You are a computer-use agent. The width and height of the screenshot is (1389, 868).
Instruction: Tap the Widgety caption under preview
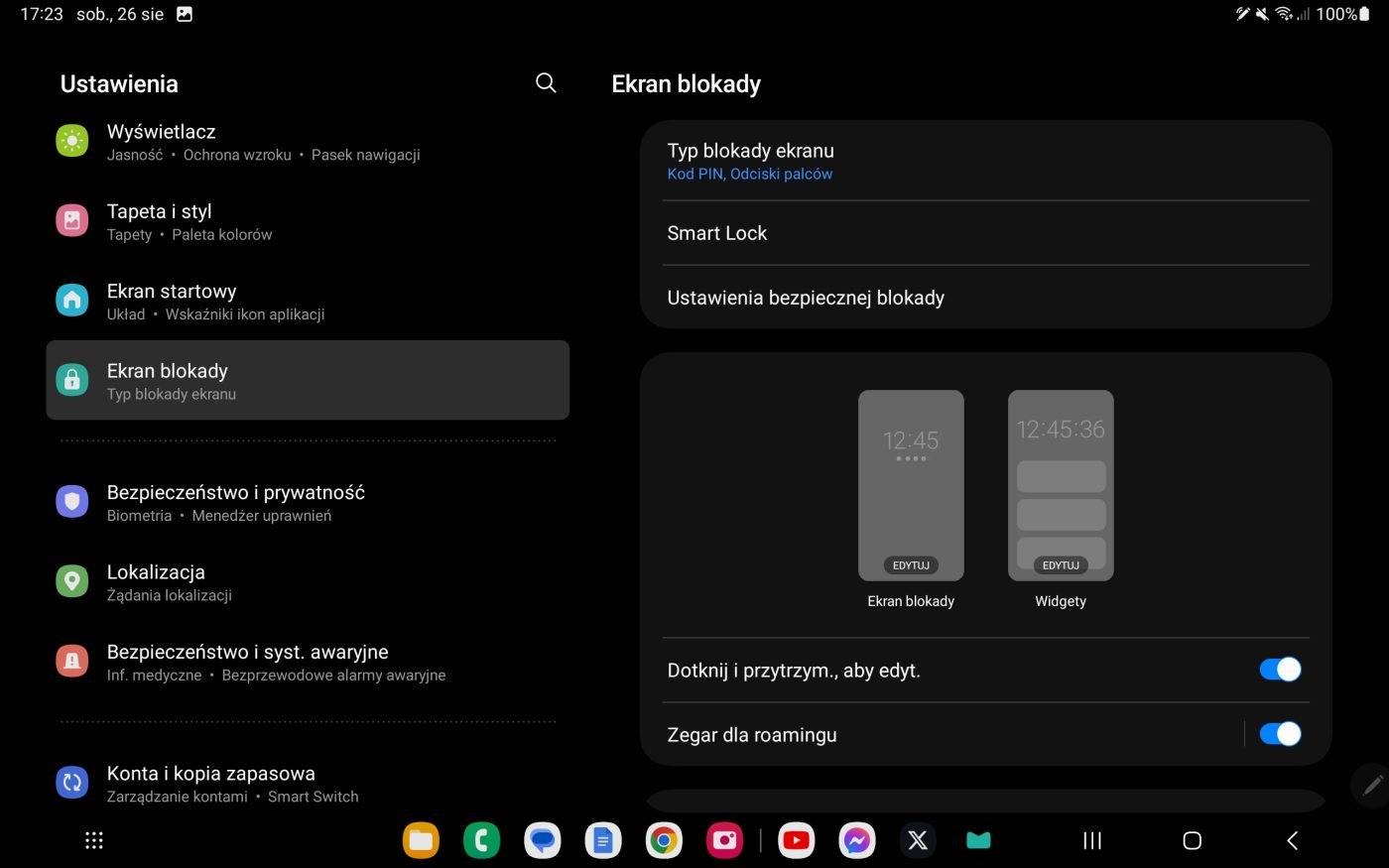[x=1061, y=601]
